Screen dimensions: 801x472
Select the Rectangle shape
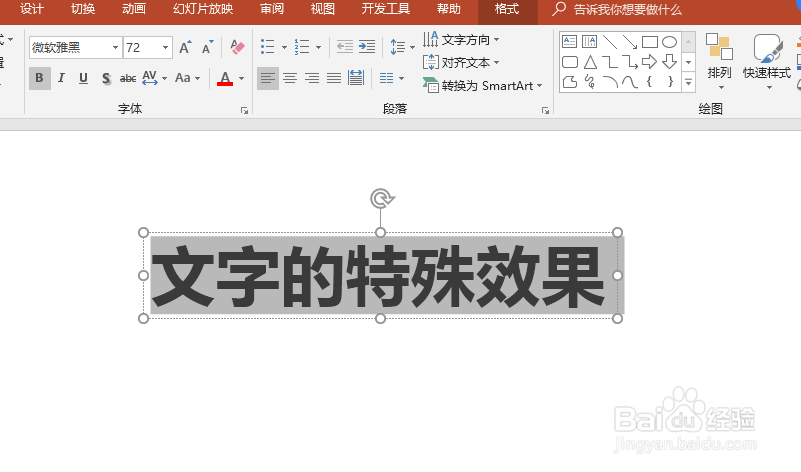[x=649, y=42]
